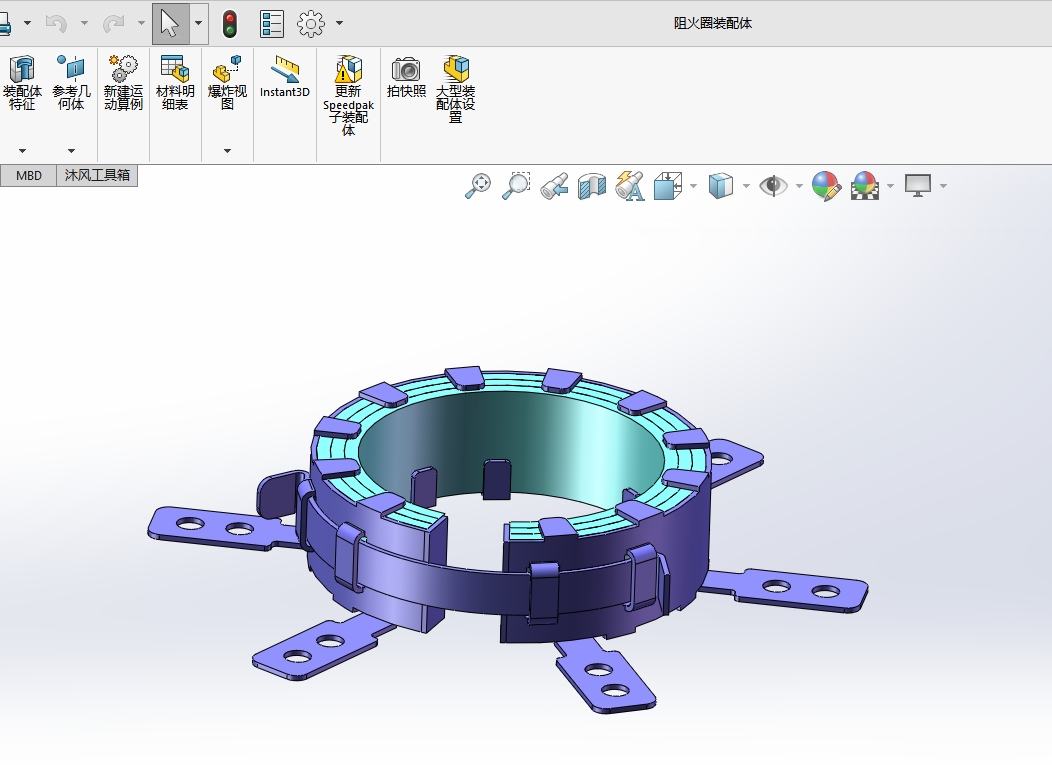Viewport: 1052px width, 765px height.
Task: Expand Display Style dropdown arrow
Action: pyautogui.click(x=746, y=186)
